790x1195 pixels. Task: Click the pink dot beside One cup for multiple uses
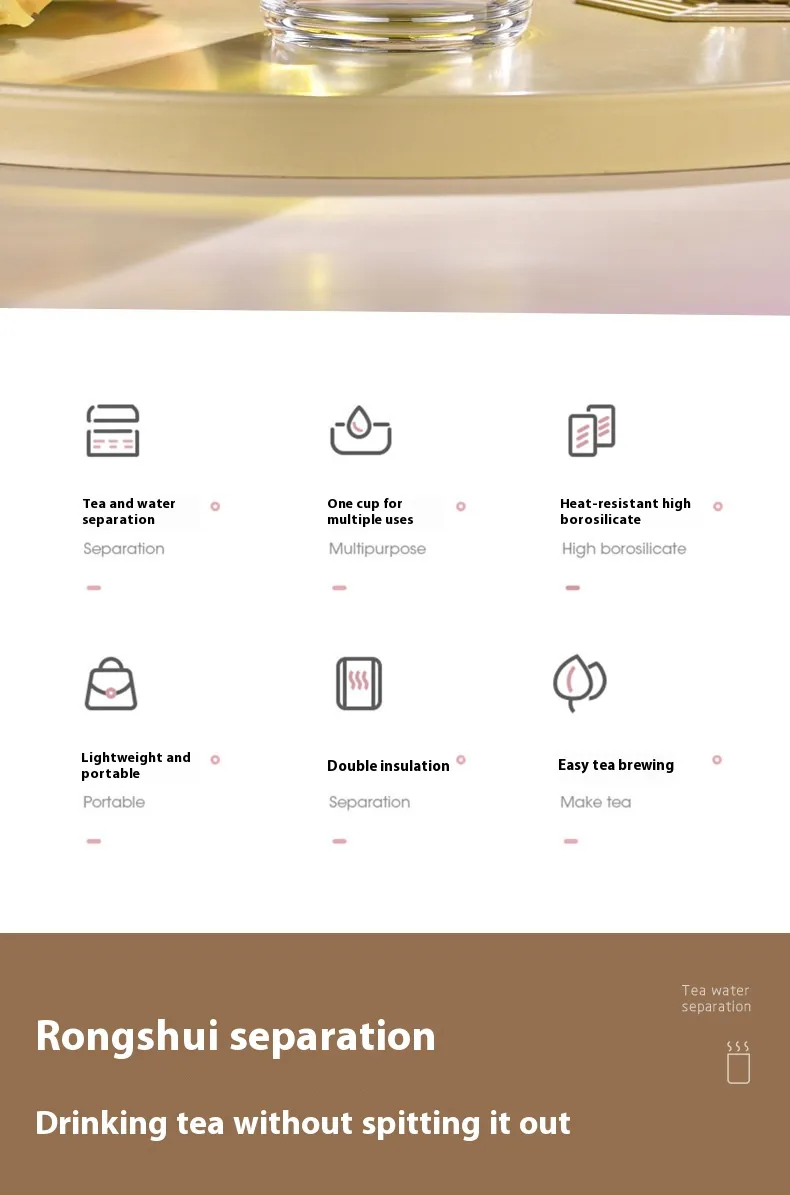[x=461, y=506]
